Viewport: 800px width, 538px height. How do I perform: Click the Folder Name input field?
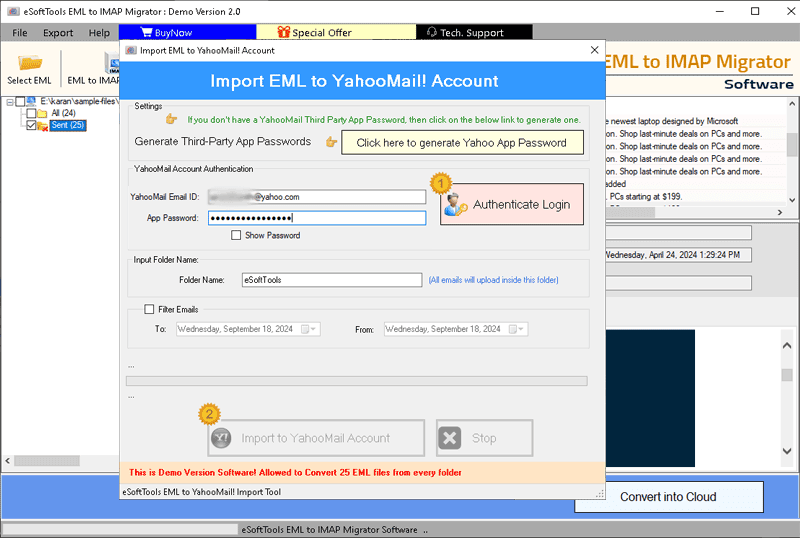(x=332, y=280)
